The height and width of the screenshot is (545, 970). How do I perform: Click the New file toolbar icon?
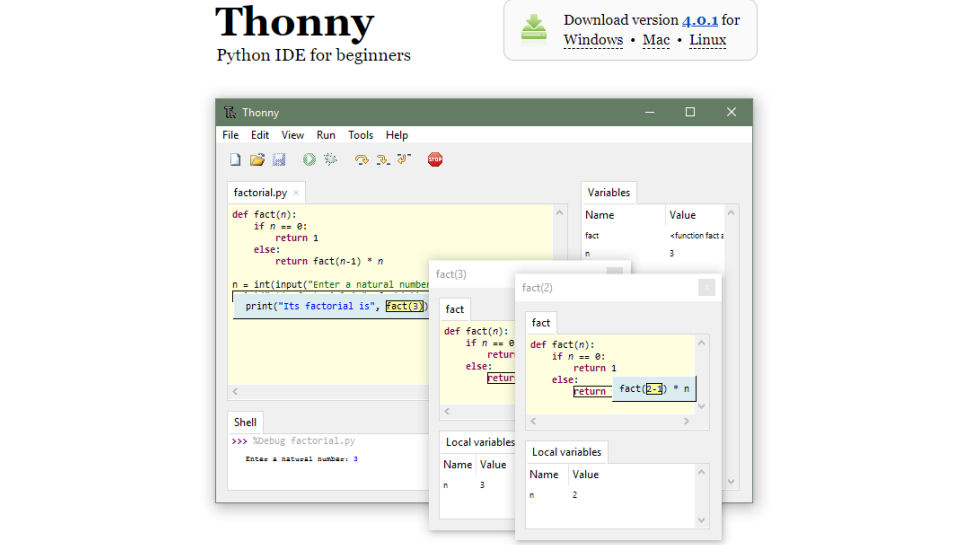coord(235,160)
